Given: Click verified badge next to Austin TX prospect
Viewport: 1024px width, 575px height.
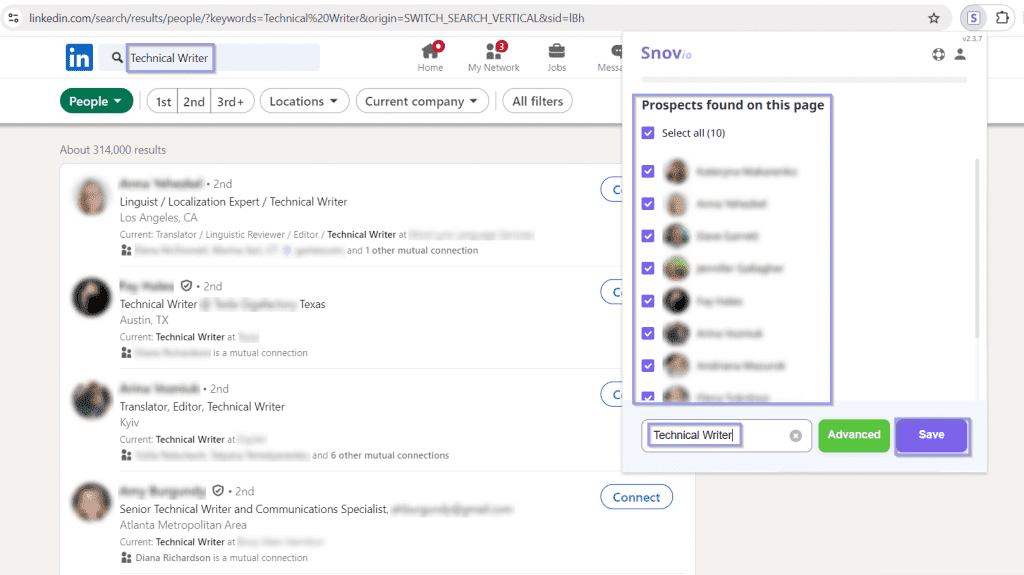Looking at the screenshot, I should tap(186, 286).
